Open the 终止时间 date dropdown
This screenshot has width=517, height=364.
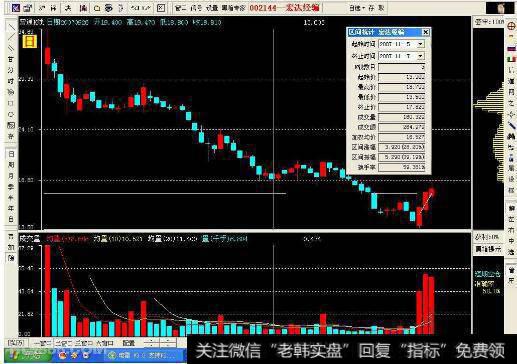click(x=420, y=56)
